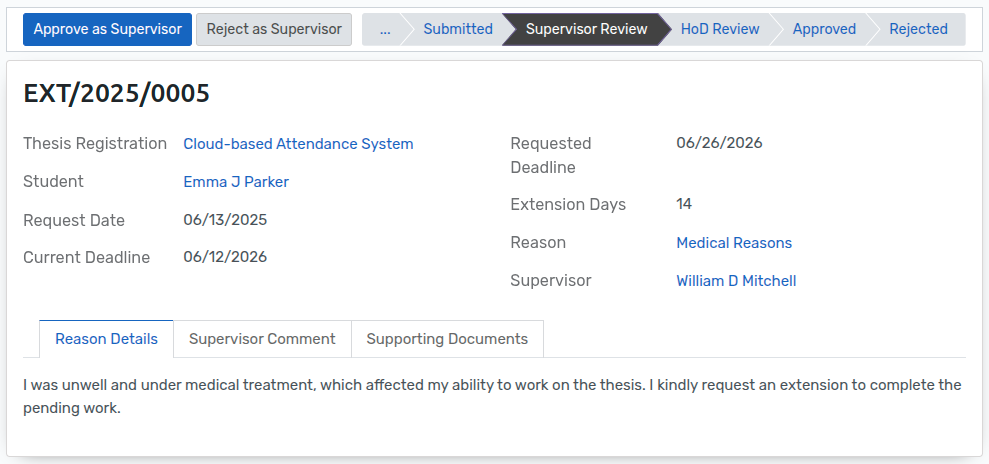Click Reject as Supervisor button
This screenshot has height=464, width=989.
tap(274, 29)
